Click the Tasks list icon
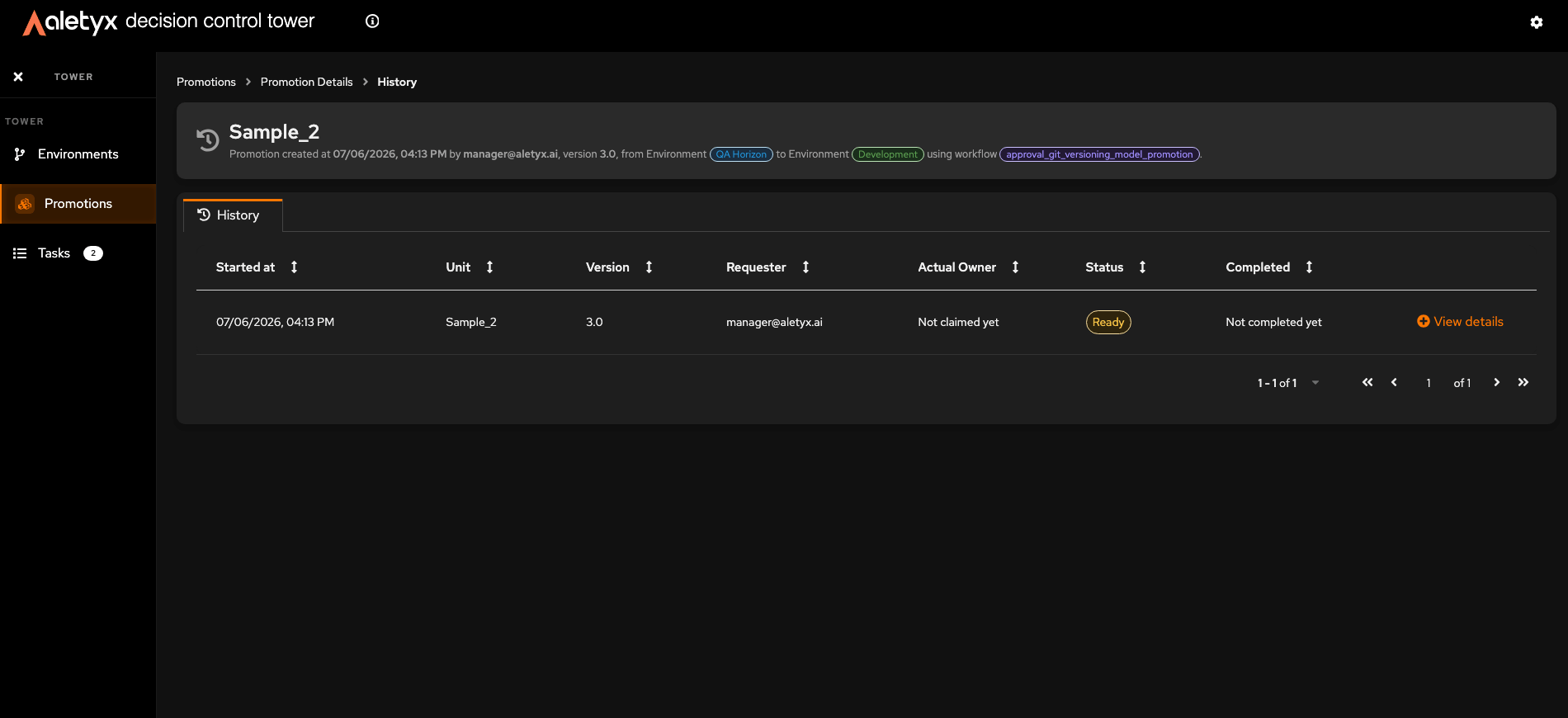This screenshot has height=718, width=1568. tap(20, 253)
